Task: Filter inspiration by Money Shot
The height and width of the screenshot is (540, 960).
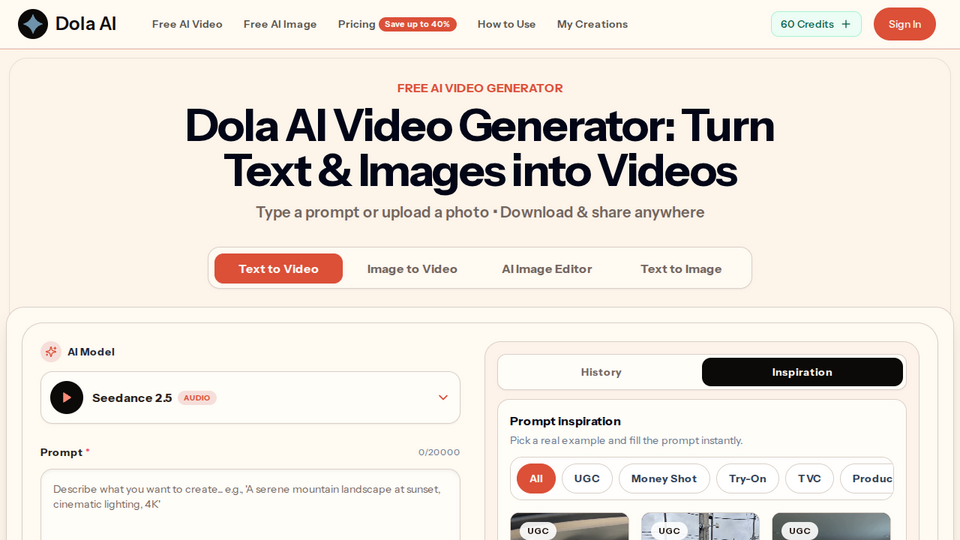Action: tap(664, 479)
